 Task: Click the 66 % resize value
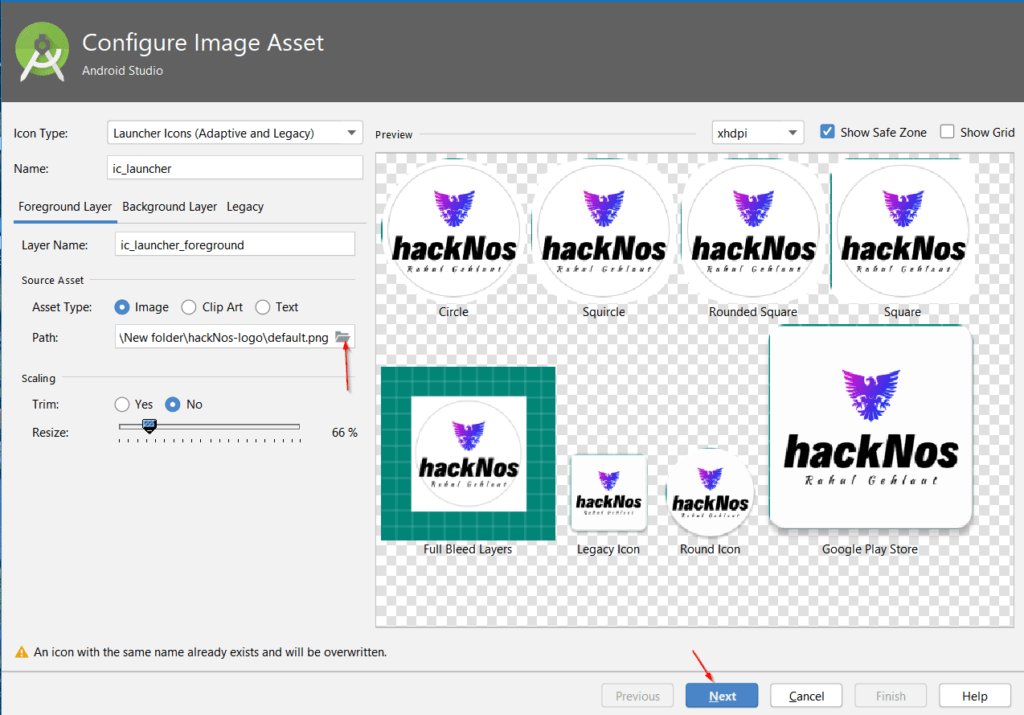coord(344,432)
